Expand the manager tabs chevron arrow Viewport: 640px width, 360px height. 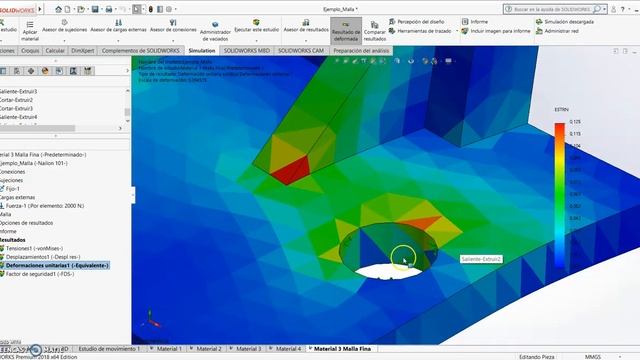click(x=127, y=71)
